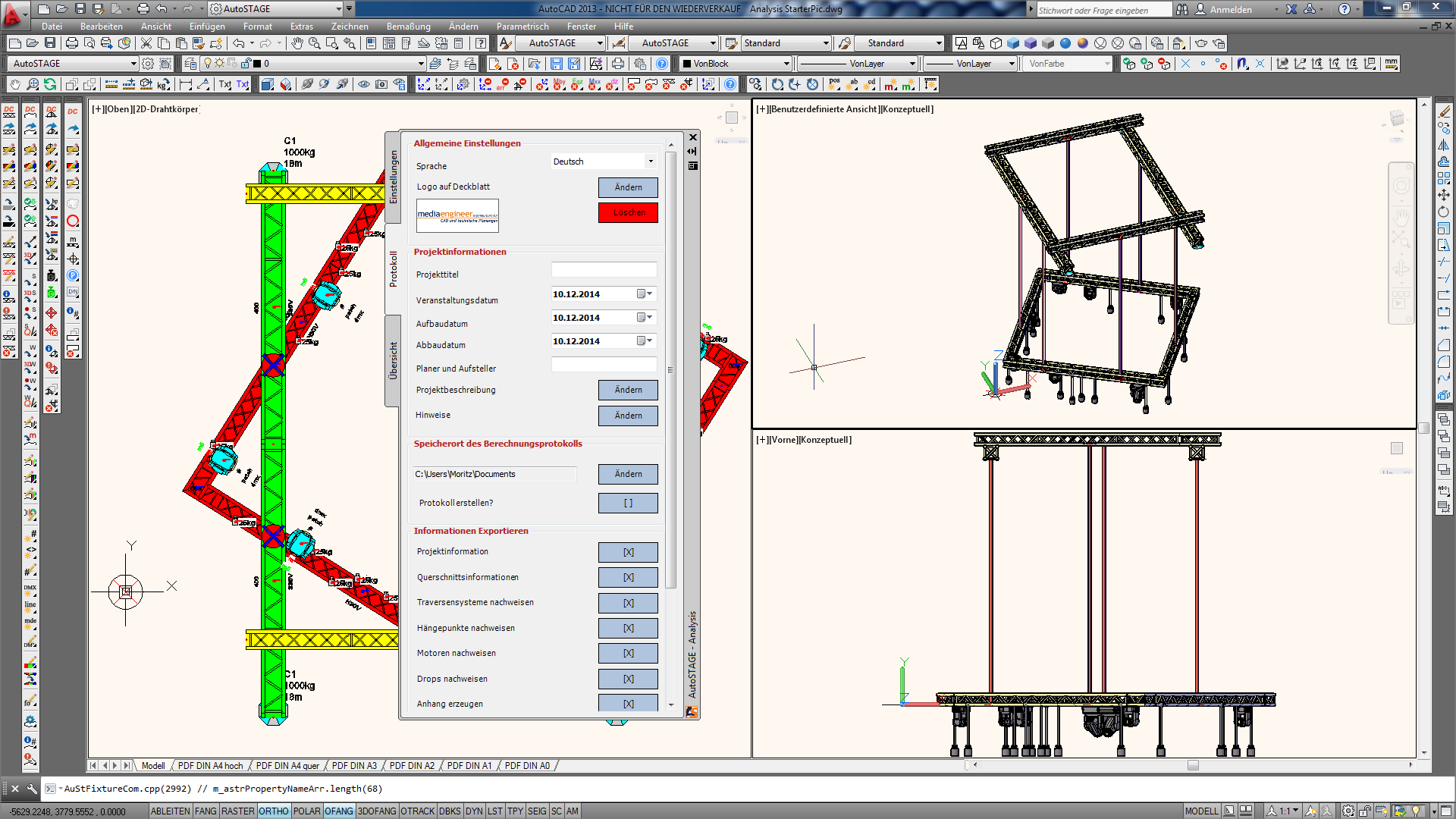The width and height of the screenshot is (1456, 819).
Task: Click the Undo arrow in standard toolbar
Action: [x=239, y=43]
